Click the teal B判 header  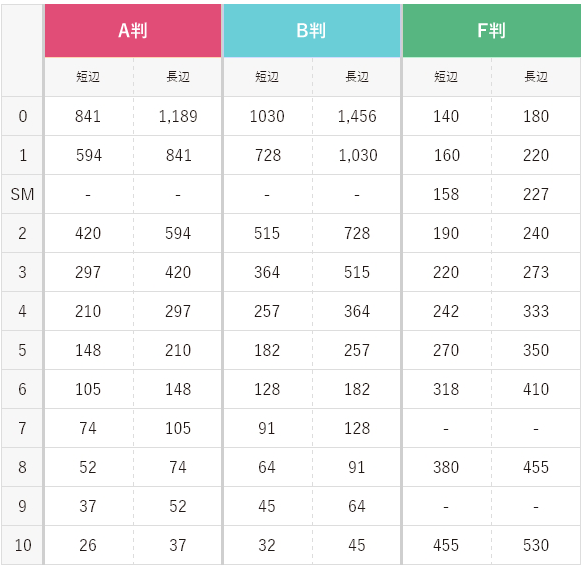[312, 31]
